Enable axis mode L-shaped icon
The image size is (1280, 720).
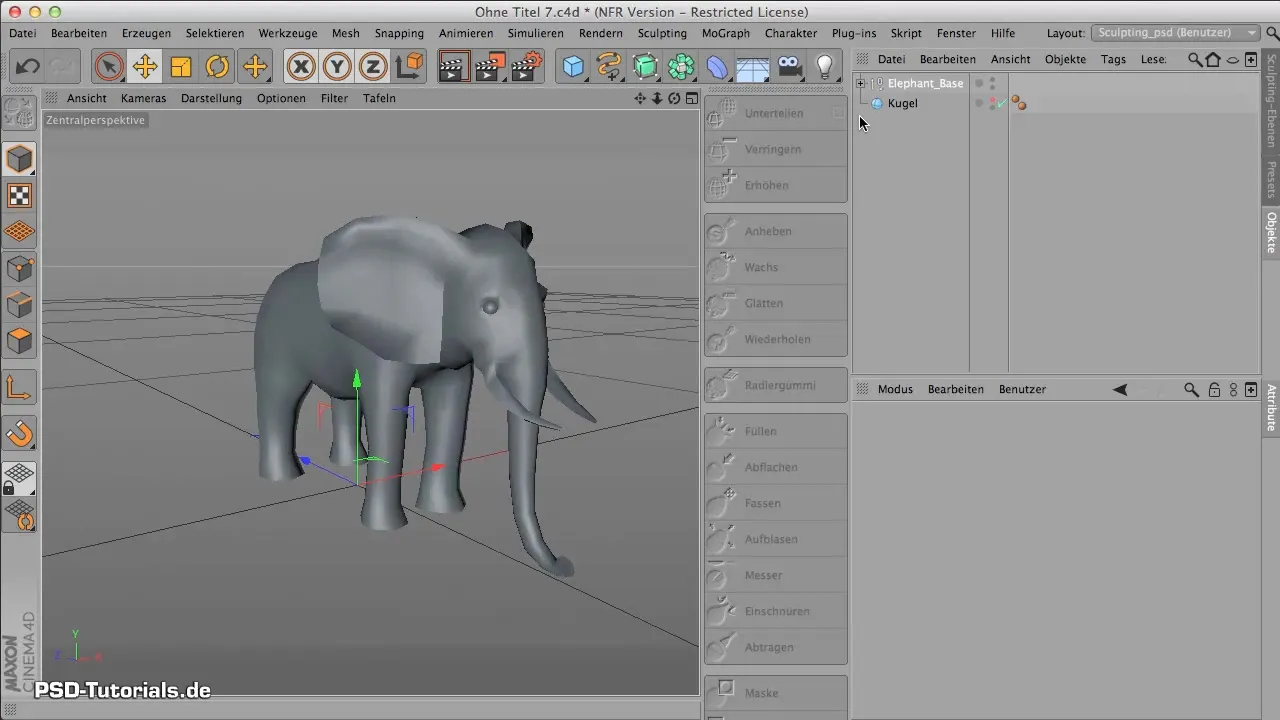coord(20,387)
